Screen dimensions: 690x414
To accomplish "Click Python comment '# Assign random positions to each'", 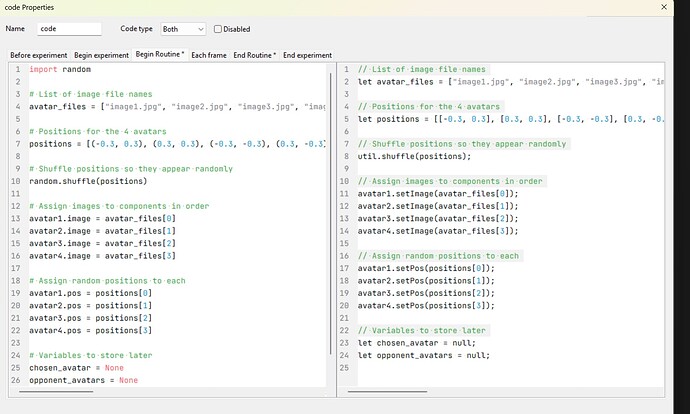I will click(107, 280).
